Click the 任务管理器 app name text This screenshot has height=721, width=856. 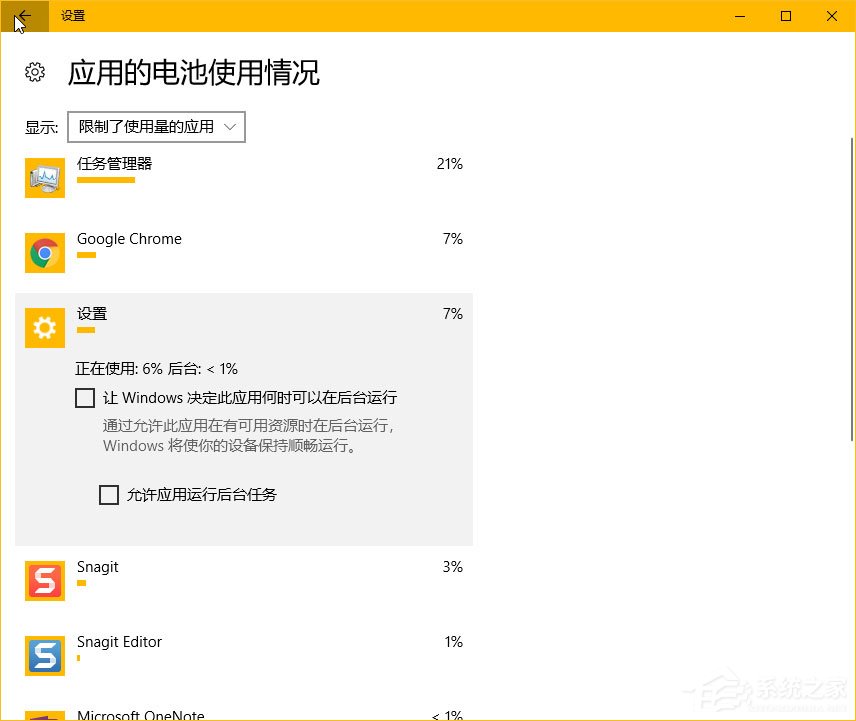pyautogui.click(x=113, y=163)
